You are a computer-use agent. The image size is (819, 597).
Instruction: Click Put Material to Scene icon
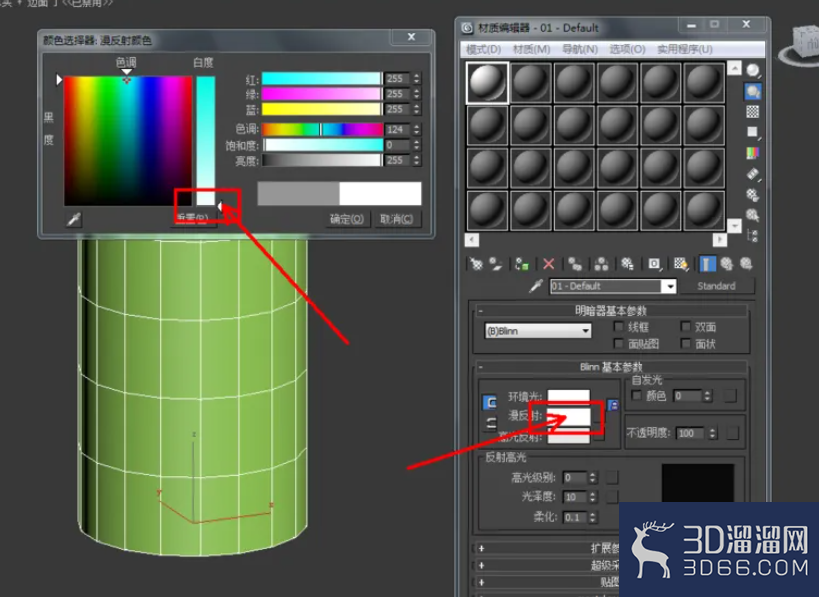click(x=496, y=264)
